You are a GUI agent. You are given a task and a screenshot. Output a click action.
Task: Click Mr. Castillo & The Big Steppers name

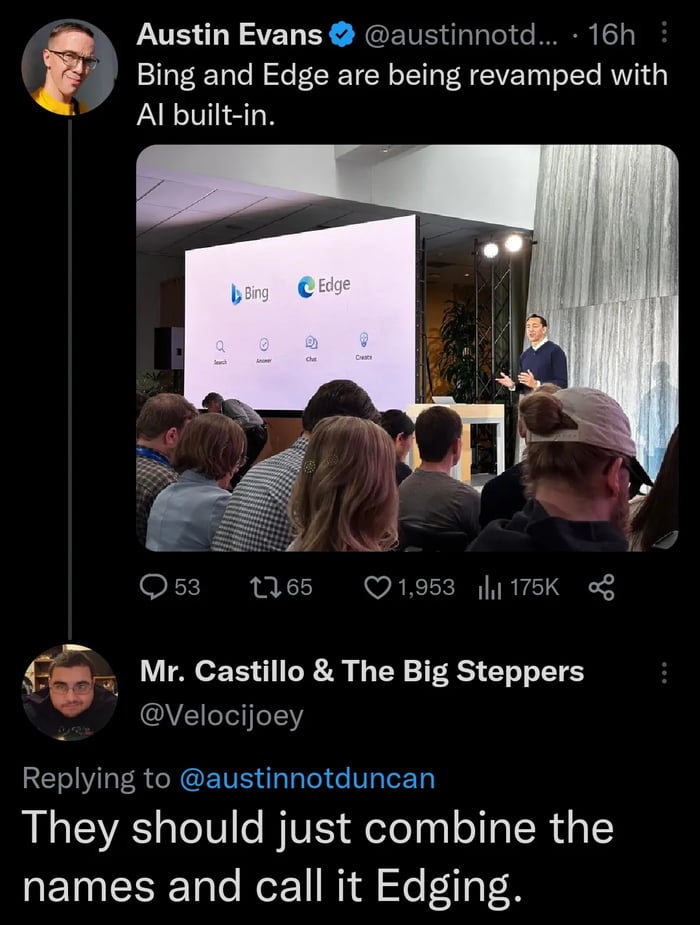(x=362, y=671)
